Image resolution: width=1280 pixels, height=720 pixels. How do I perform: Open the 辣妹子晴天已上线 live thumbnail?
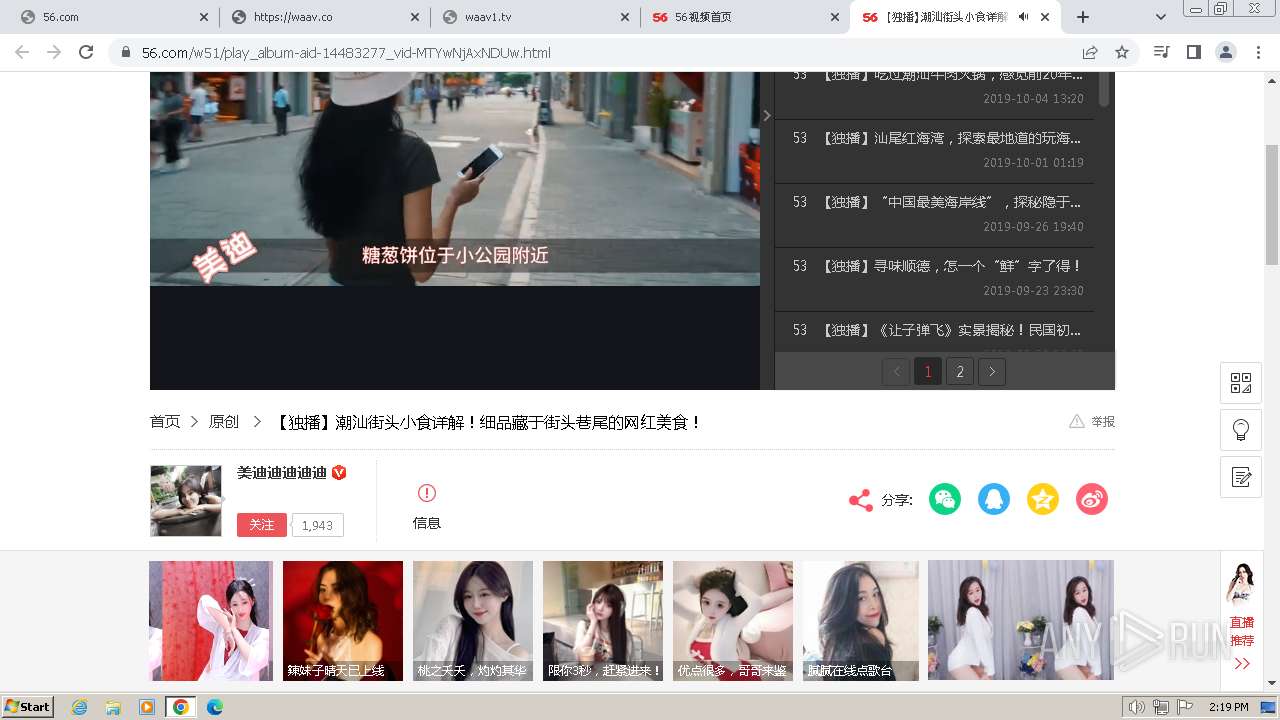coord(343,621)
